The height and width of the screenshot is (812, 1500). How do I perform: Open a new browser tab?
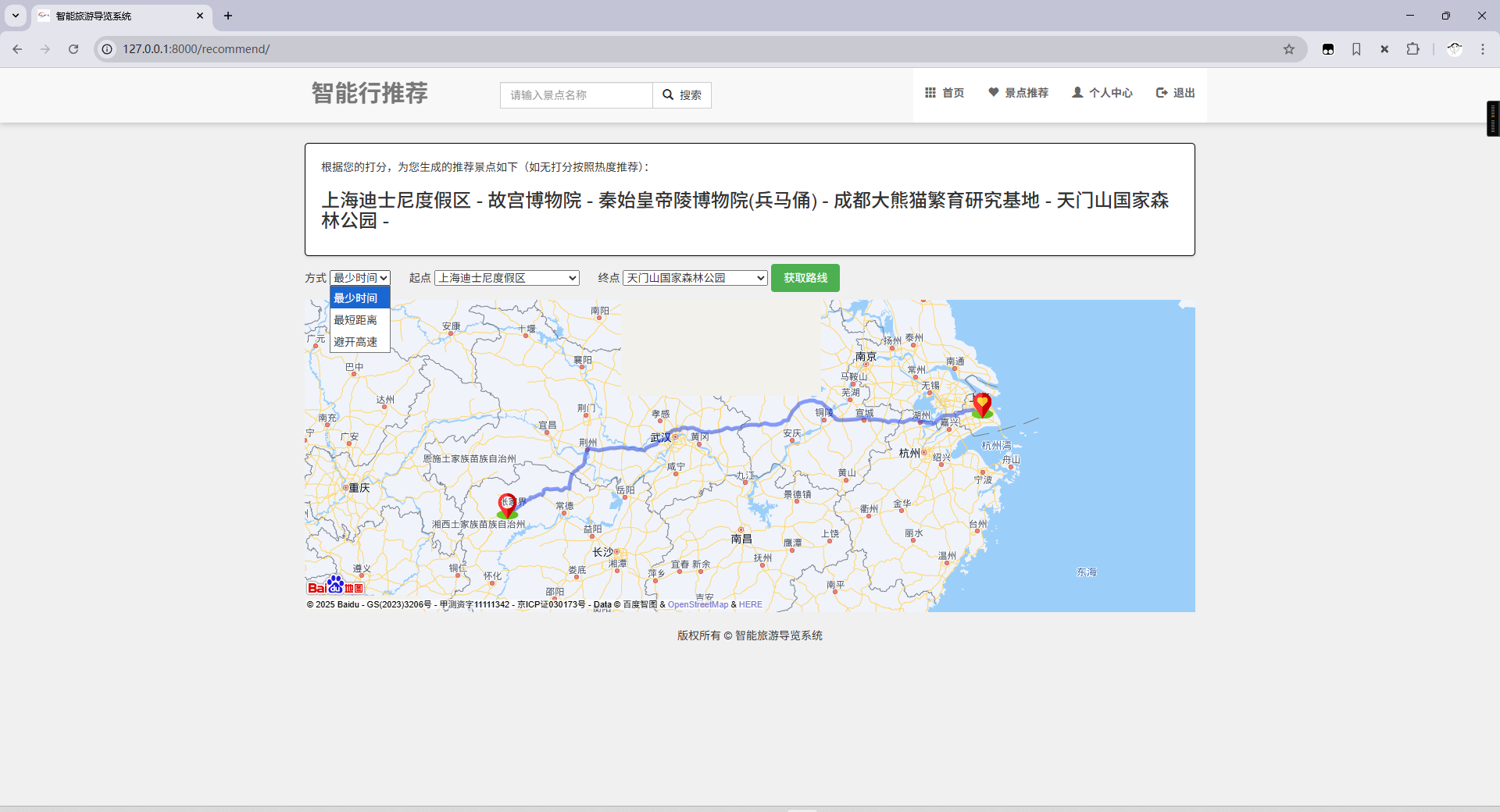click(x=228, y=16)
